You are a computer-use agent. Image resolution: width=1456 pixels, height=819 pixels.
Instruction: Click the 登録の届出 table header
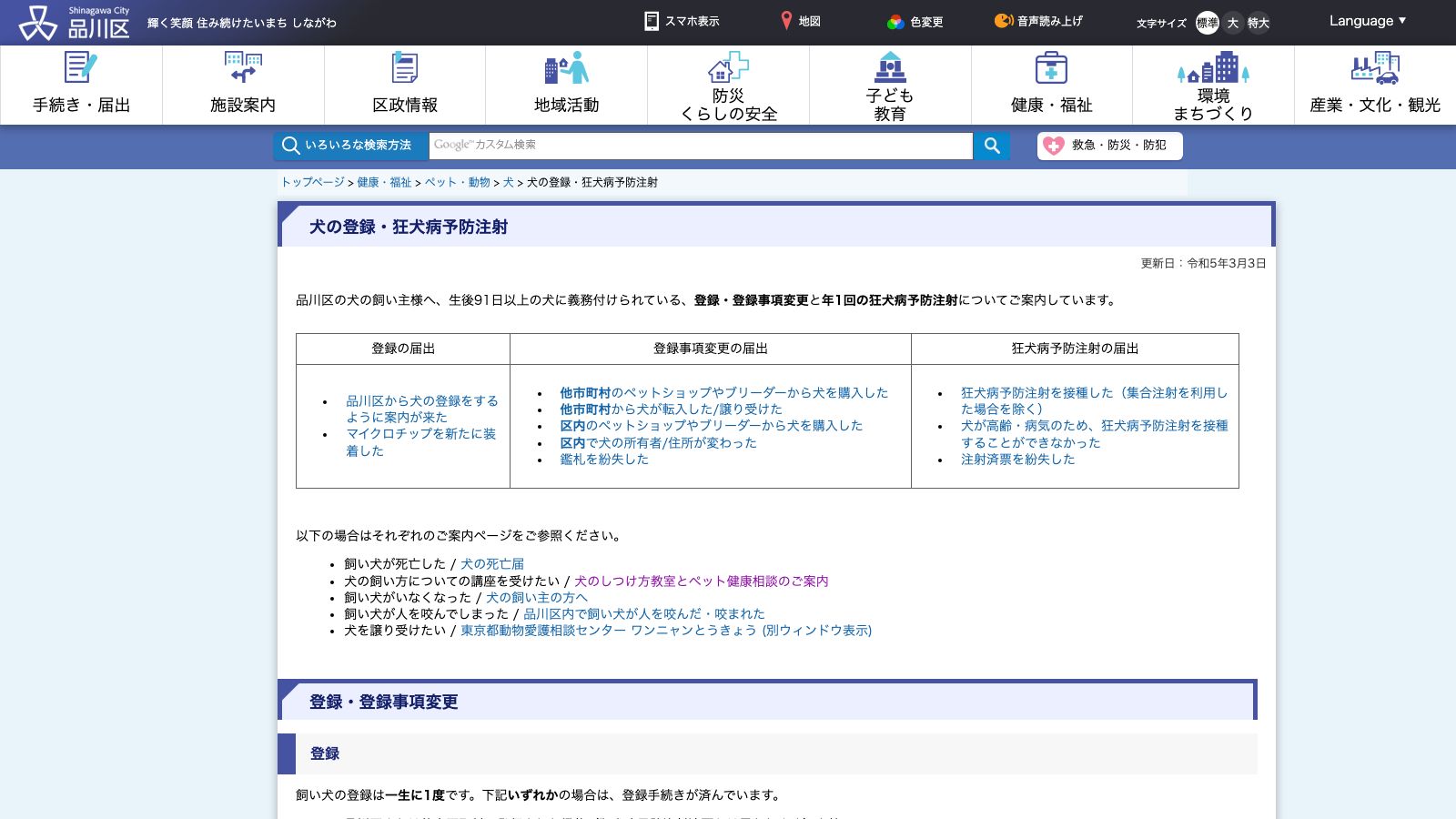coord(403,349)
